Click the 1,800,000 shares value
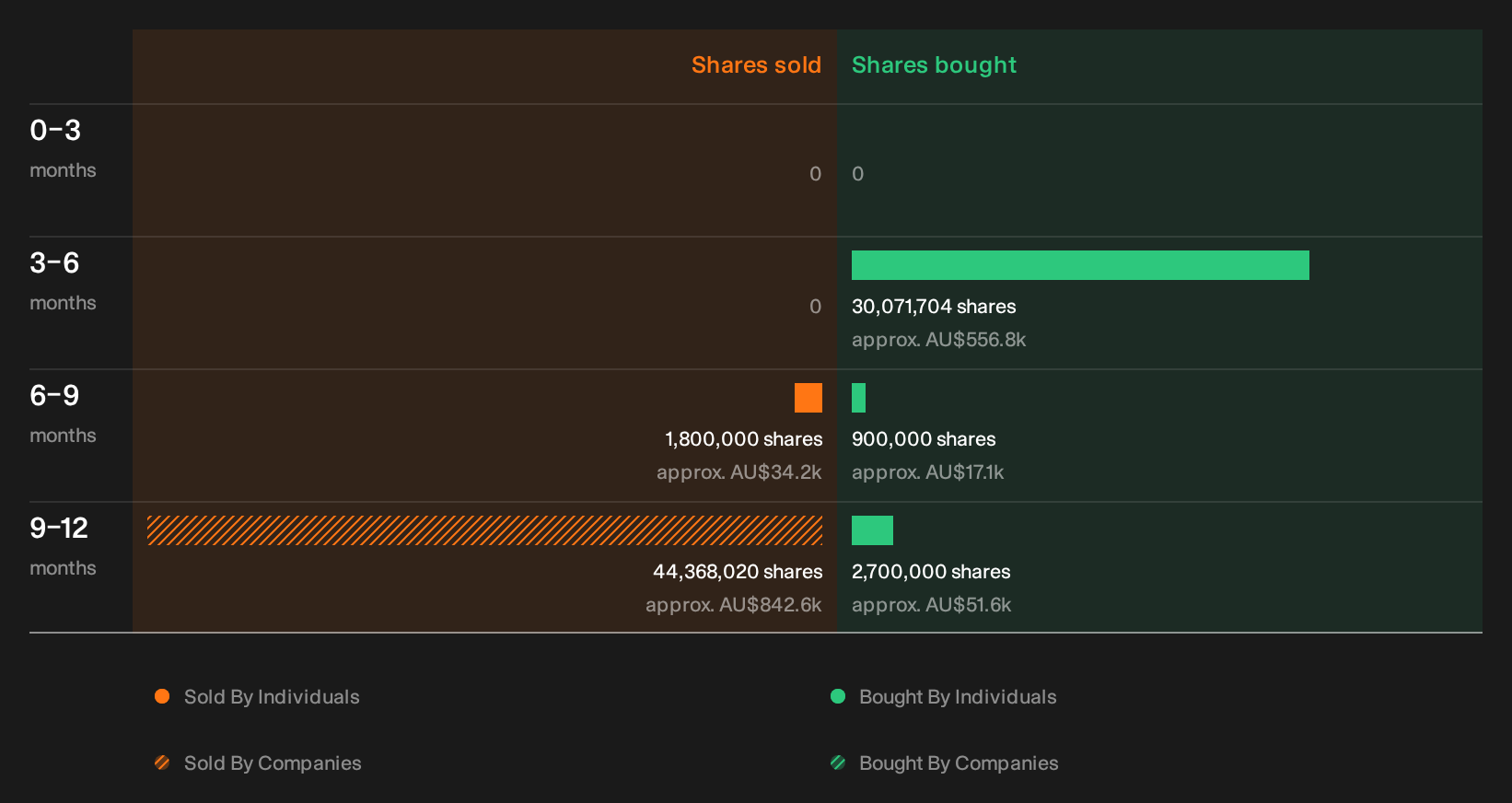Screen dimensions: 1512x803 tap(744, 439)
